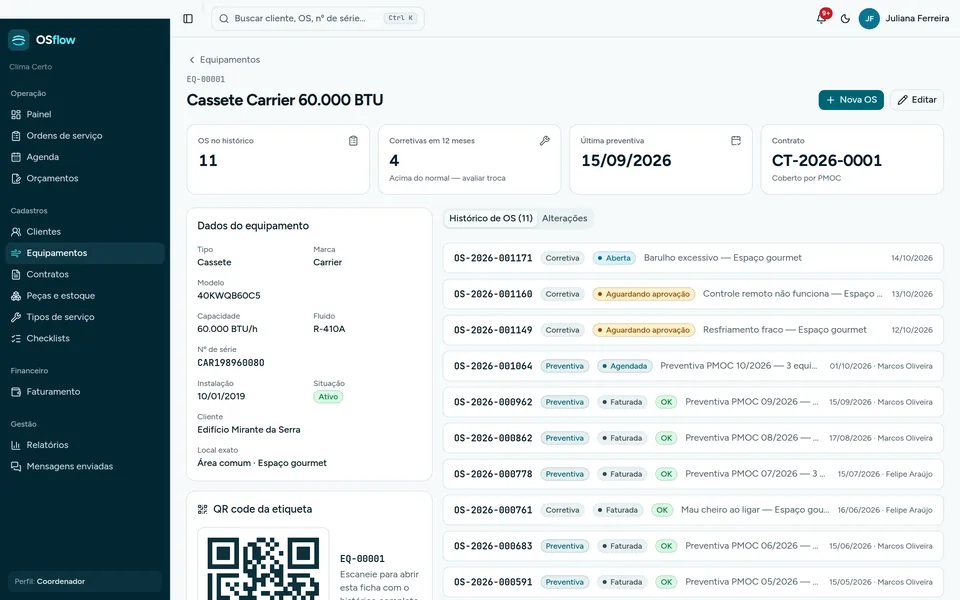Click serial number CAR198960080
The image size is (960, 600).
(x=231, y=363)
